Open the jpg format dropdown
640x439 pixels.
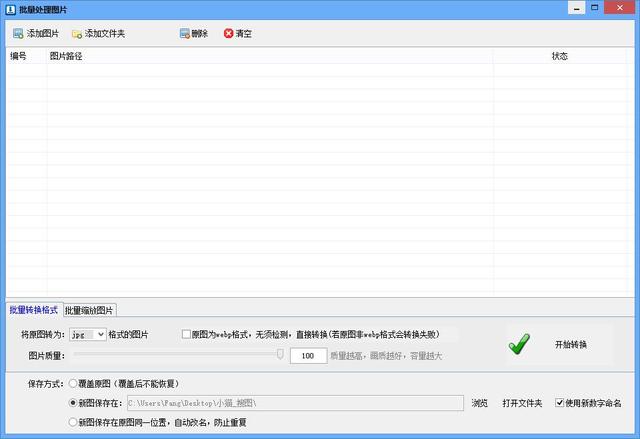tap(88, 335)
